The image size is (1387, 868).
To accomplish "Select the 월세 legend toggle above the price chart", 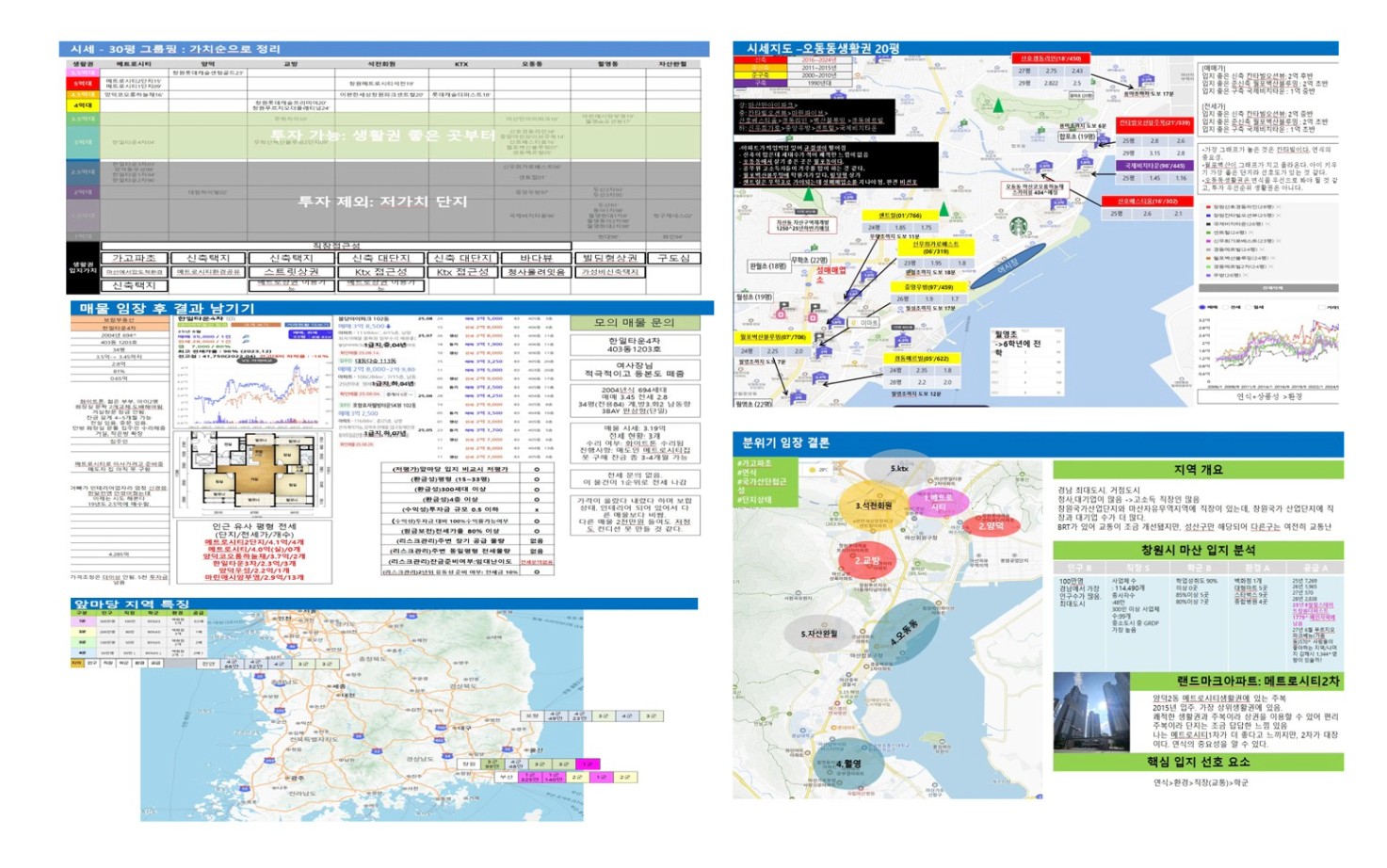I will [1256, 307].
